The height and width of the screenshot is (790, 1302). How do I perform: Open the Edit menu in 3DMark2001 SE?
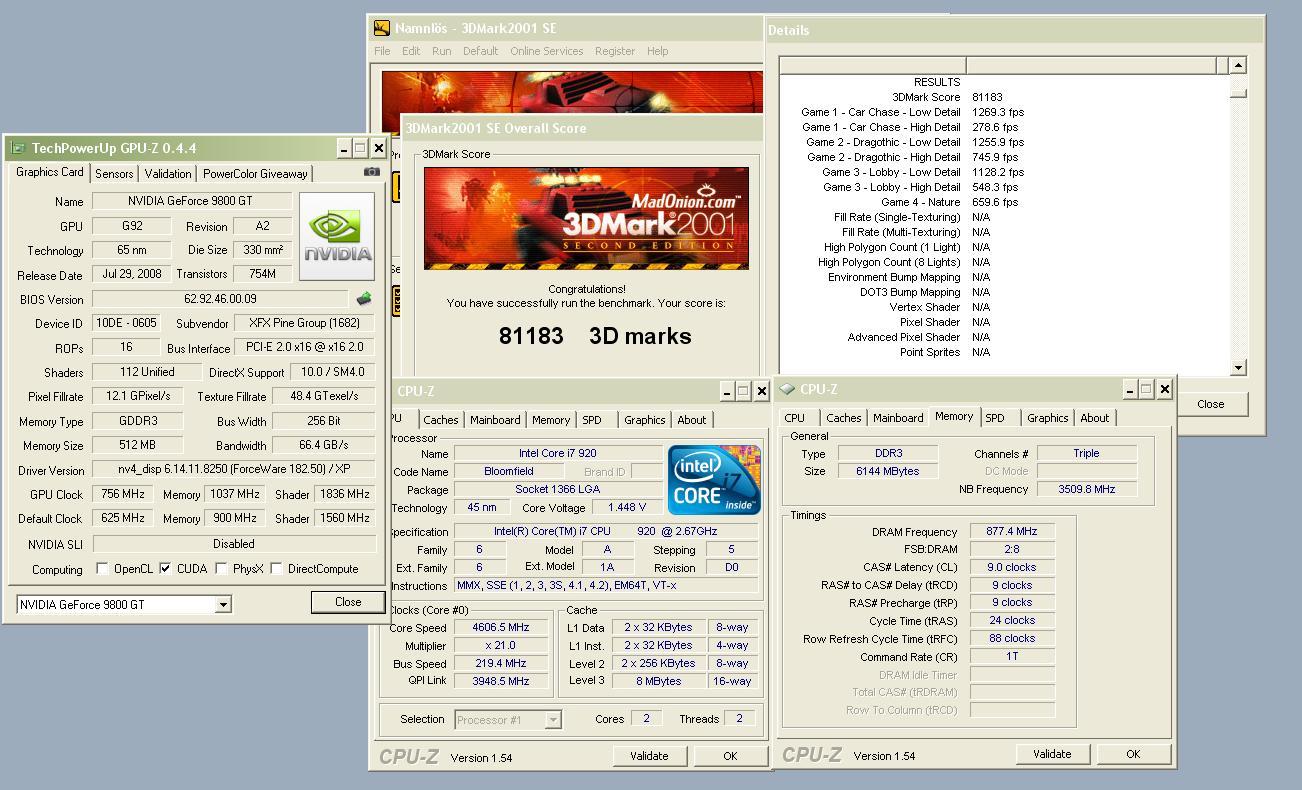click(x=411, y=51)
